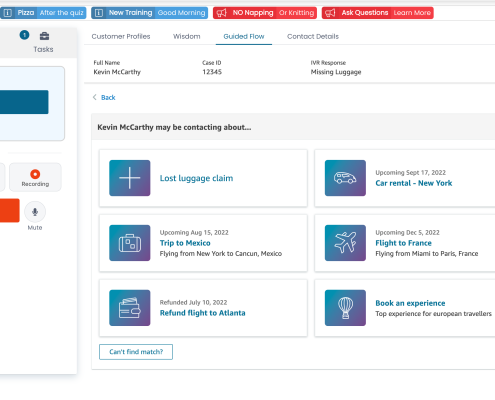Click Case ID value 12345
This screenshot has height=400, width=495.
click(x=212, y=72)
